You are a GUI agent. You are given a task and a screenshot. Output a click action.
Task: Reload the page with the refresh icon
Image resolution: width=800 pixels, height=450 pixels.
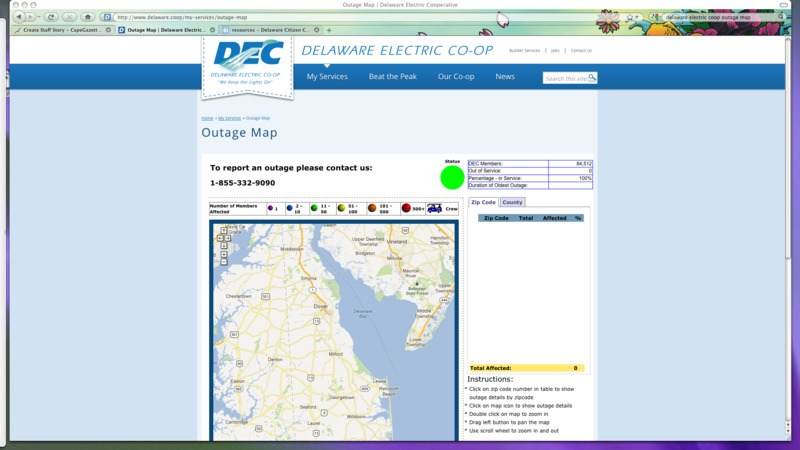[x=51, y=17]
